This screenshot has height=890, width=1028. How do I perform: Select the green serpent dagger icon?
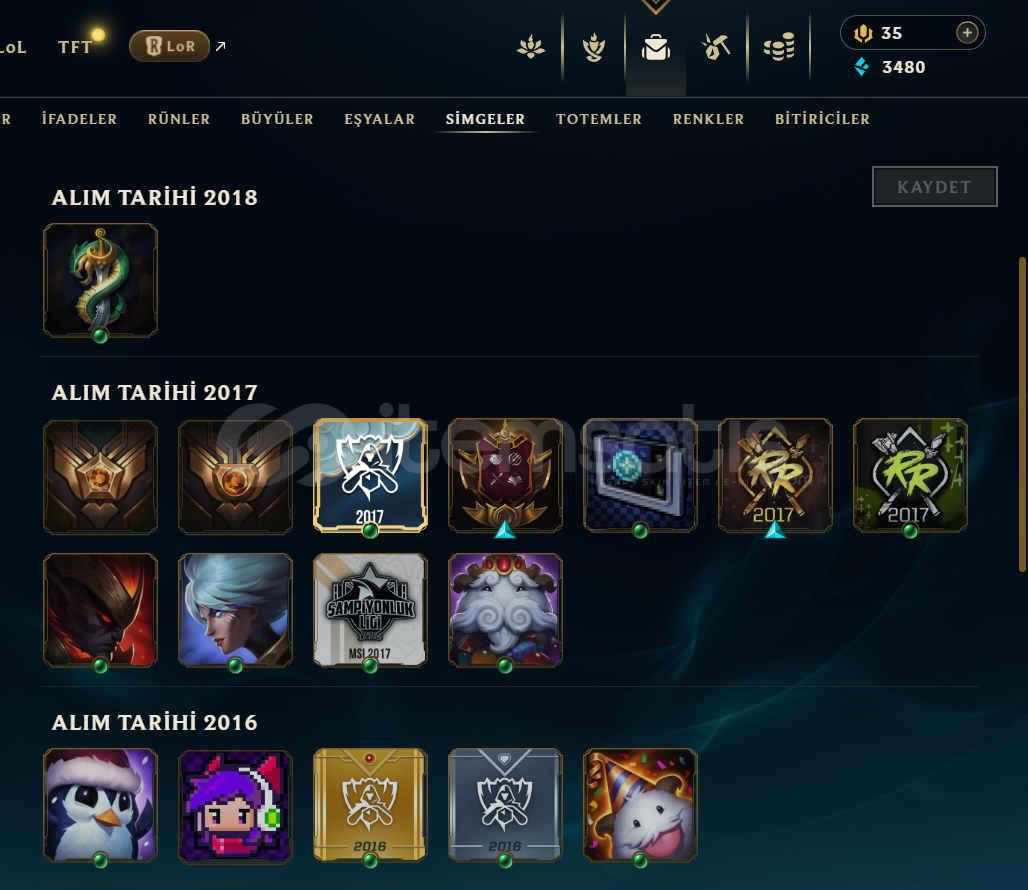click(x=100, y=281)
